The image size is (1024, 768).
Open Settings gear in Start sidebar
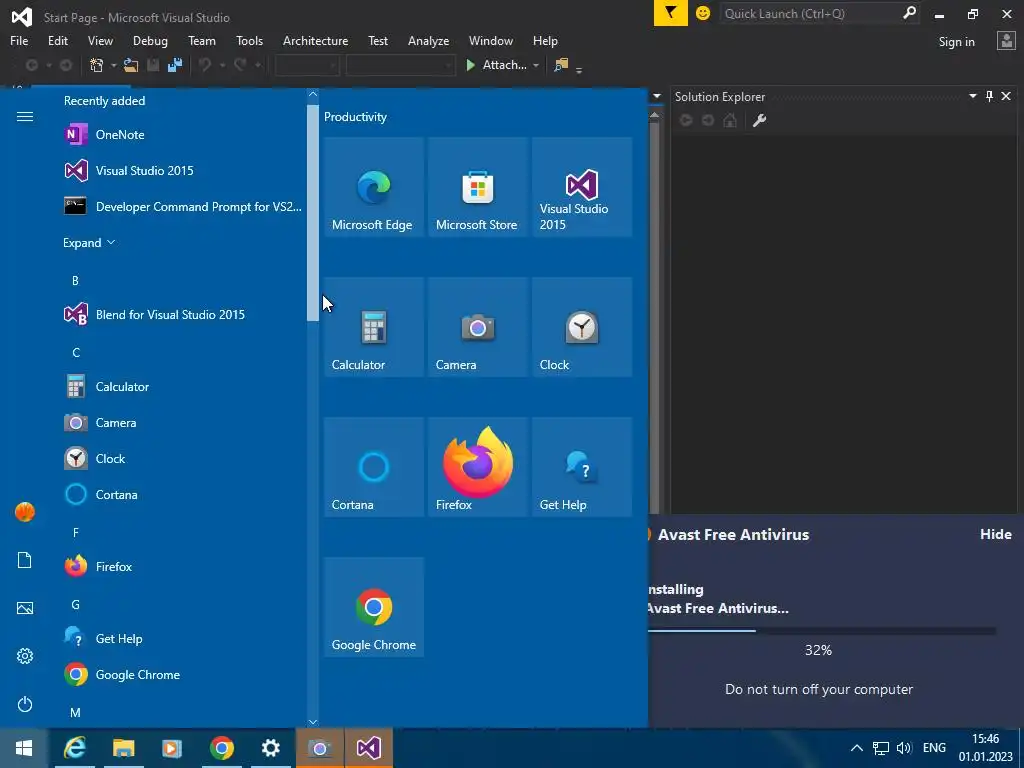pos(25,656)
